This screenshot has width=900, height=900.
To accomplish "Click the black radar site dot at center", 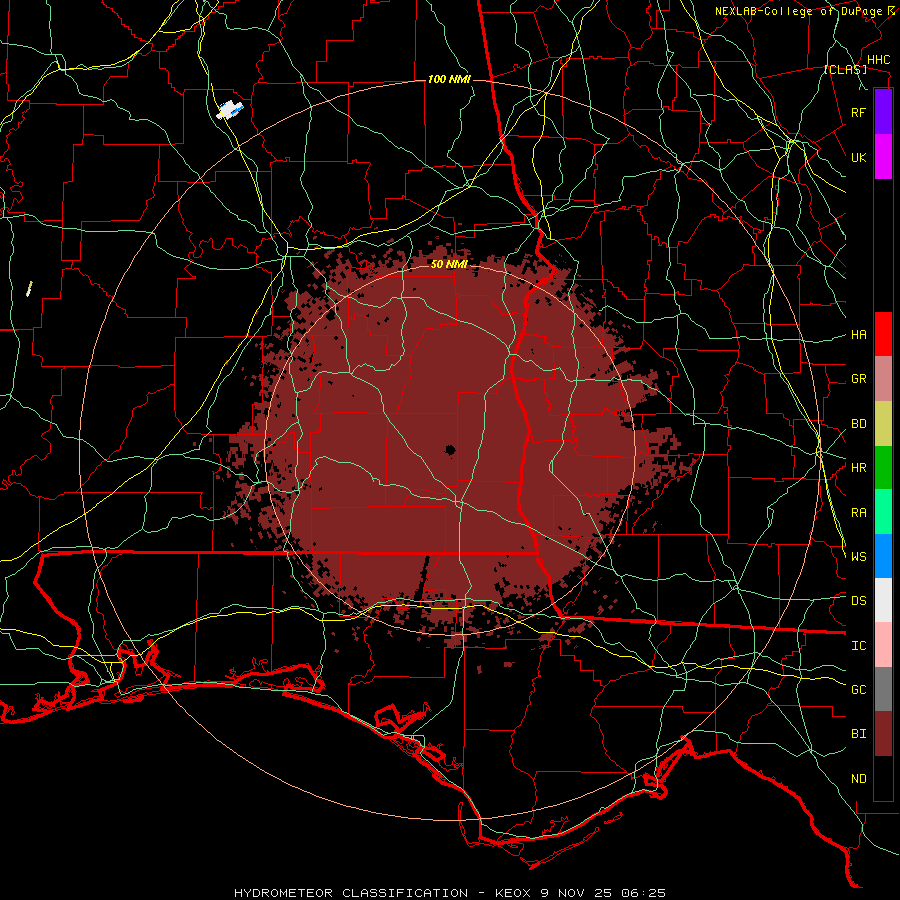I will click(450, 450).
